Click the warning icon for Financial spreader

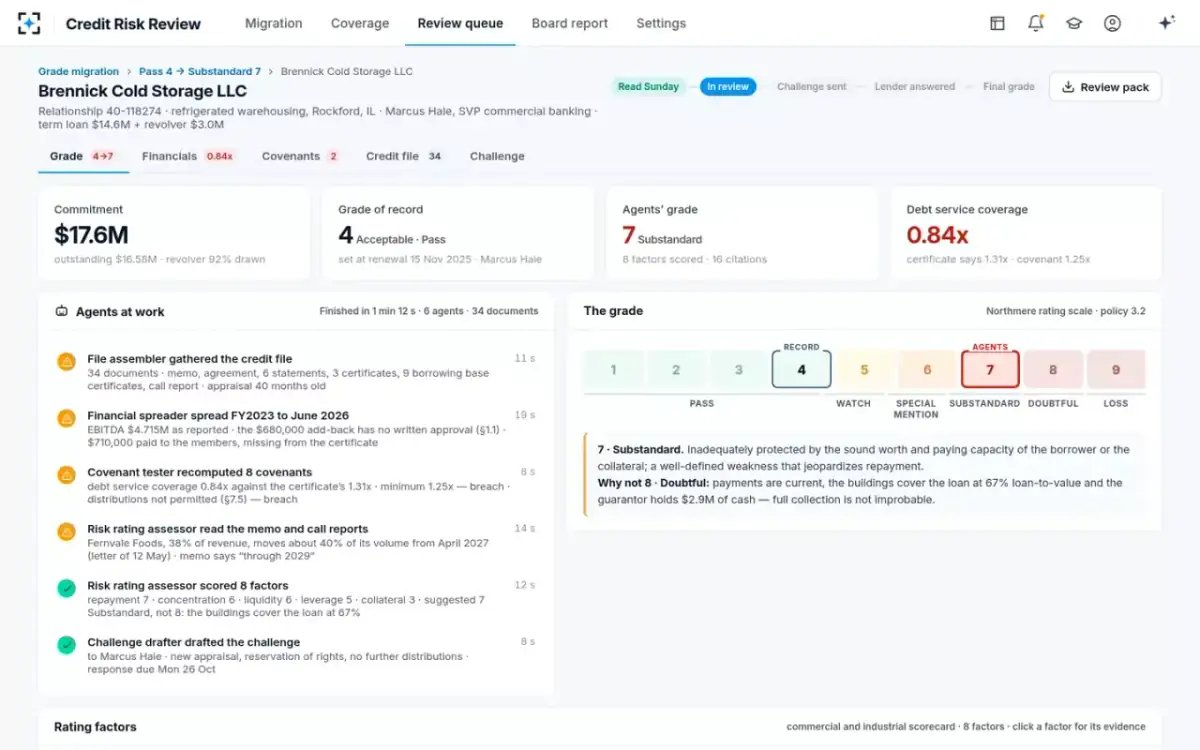click(66, 418)
